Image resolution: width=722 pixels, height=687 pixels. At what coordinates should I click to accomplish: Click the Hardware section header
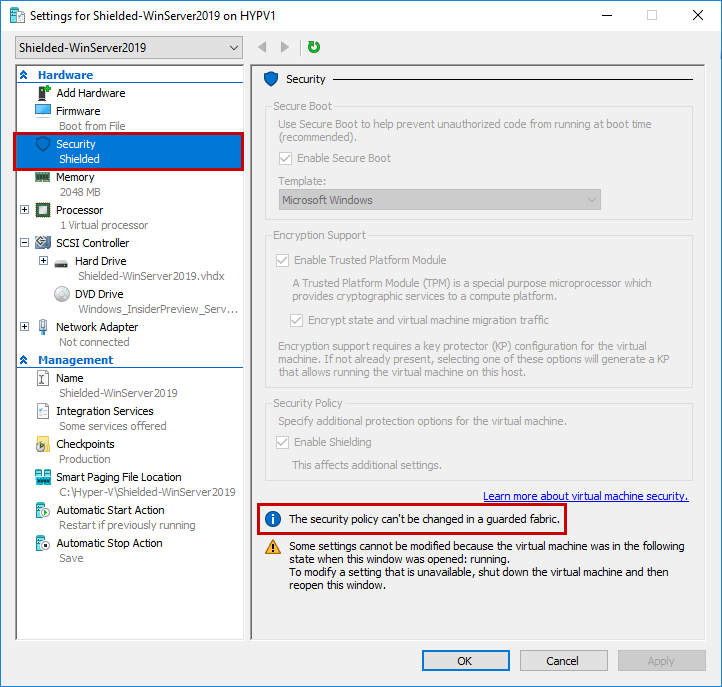[65, 75]
